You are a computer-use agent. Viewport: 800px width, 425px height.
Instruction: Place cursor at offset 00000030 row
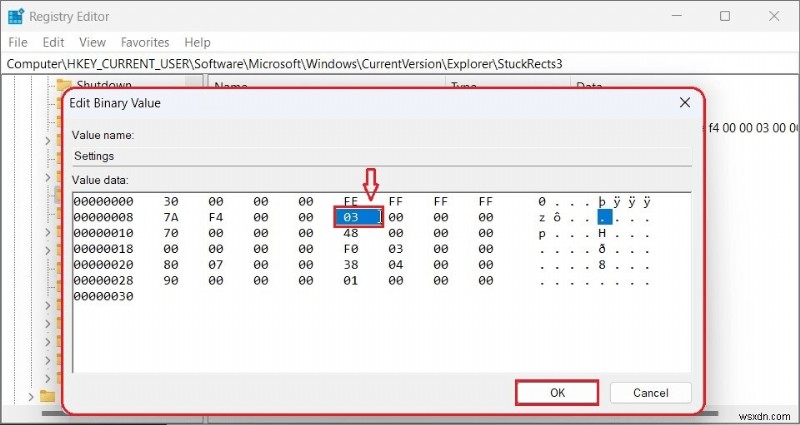tap(104, 296)
